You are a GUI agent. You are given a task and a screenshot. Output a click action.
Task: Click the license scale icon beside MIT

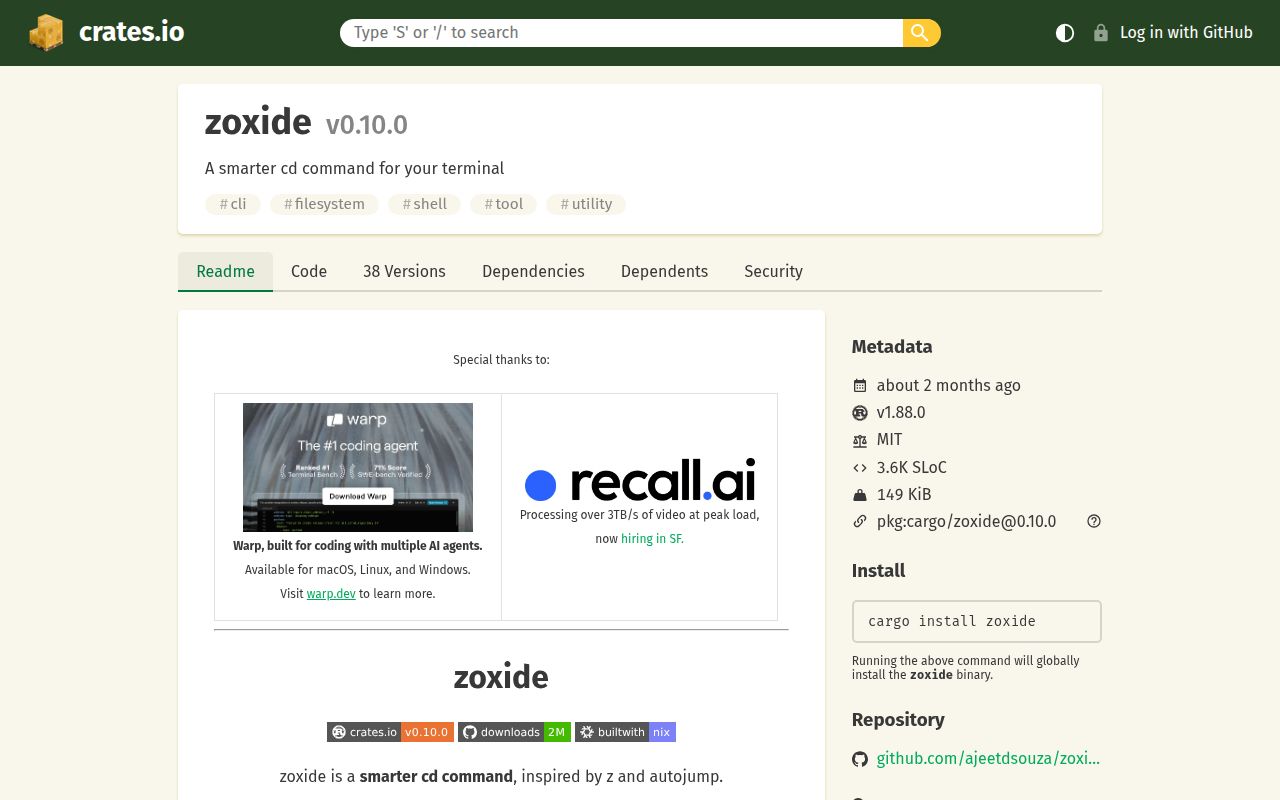(x=860, y=440)
